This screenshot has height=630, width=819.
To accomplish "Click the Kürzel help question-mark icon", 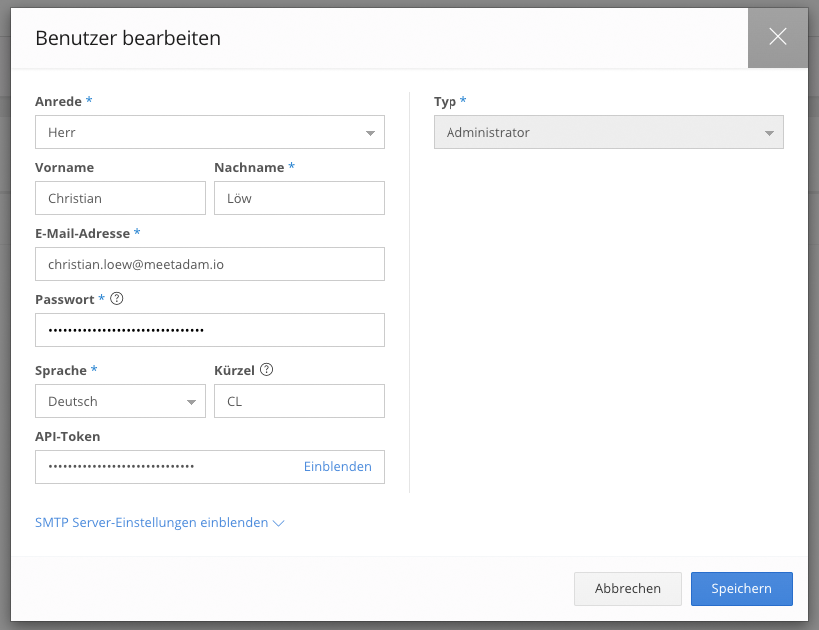I will click(266, 370).
